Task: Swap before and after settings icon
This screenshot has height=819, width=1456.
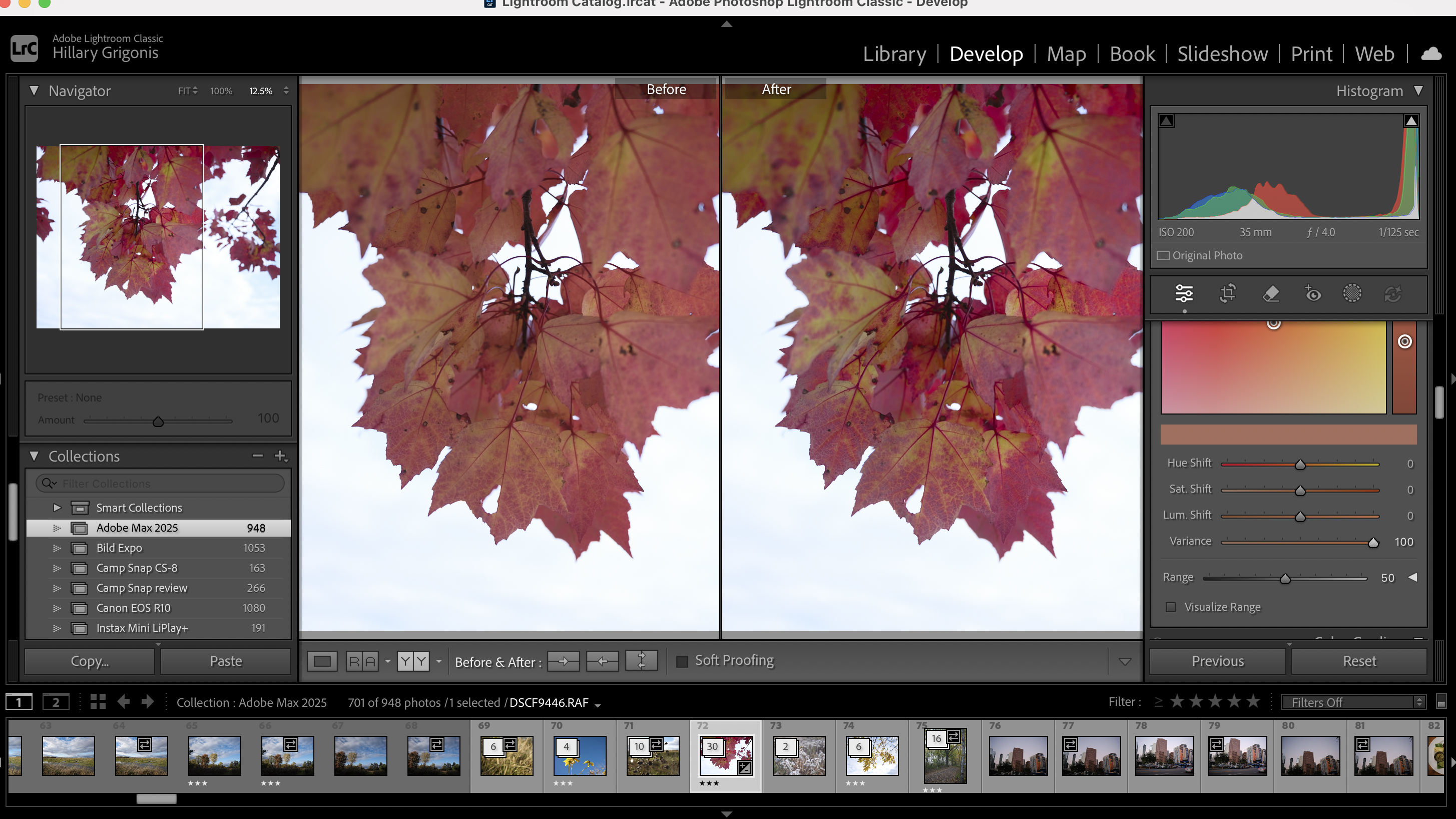Action: click(x=642, y=661)
